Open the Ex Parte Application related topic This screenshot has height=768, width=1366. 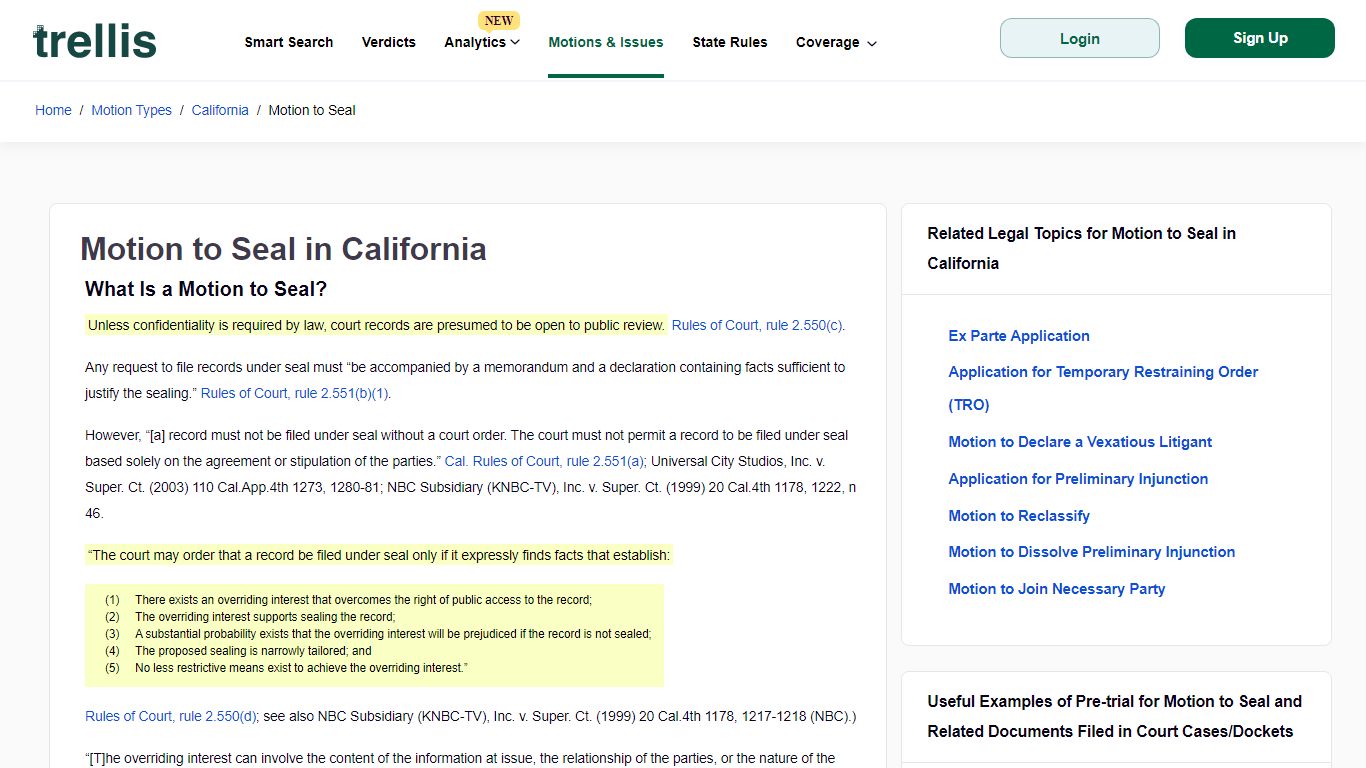tap(1019, 336)
